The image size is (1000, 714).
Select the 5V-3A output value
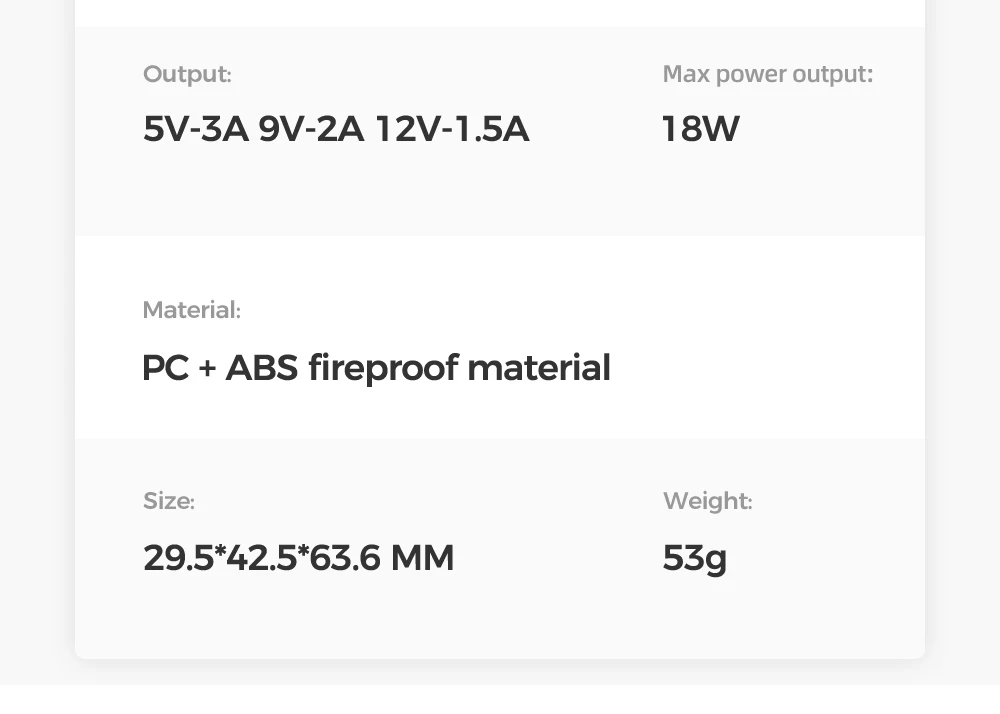pos(196,129)
